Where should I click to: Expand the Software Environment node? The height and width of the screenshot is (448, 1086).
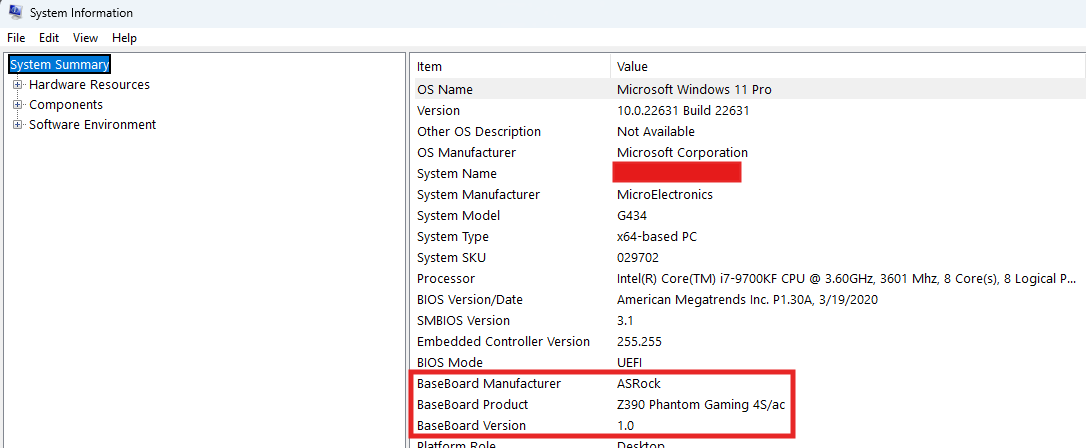pos(17,125)
